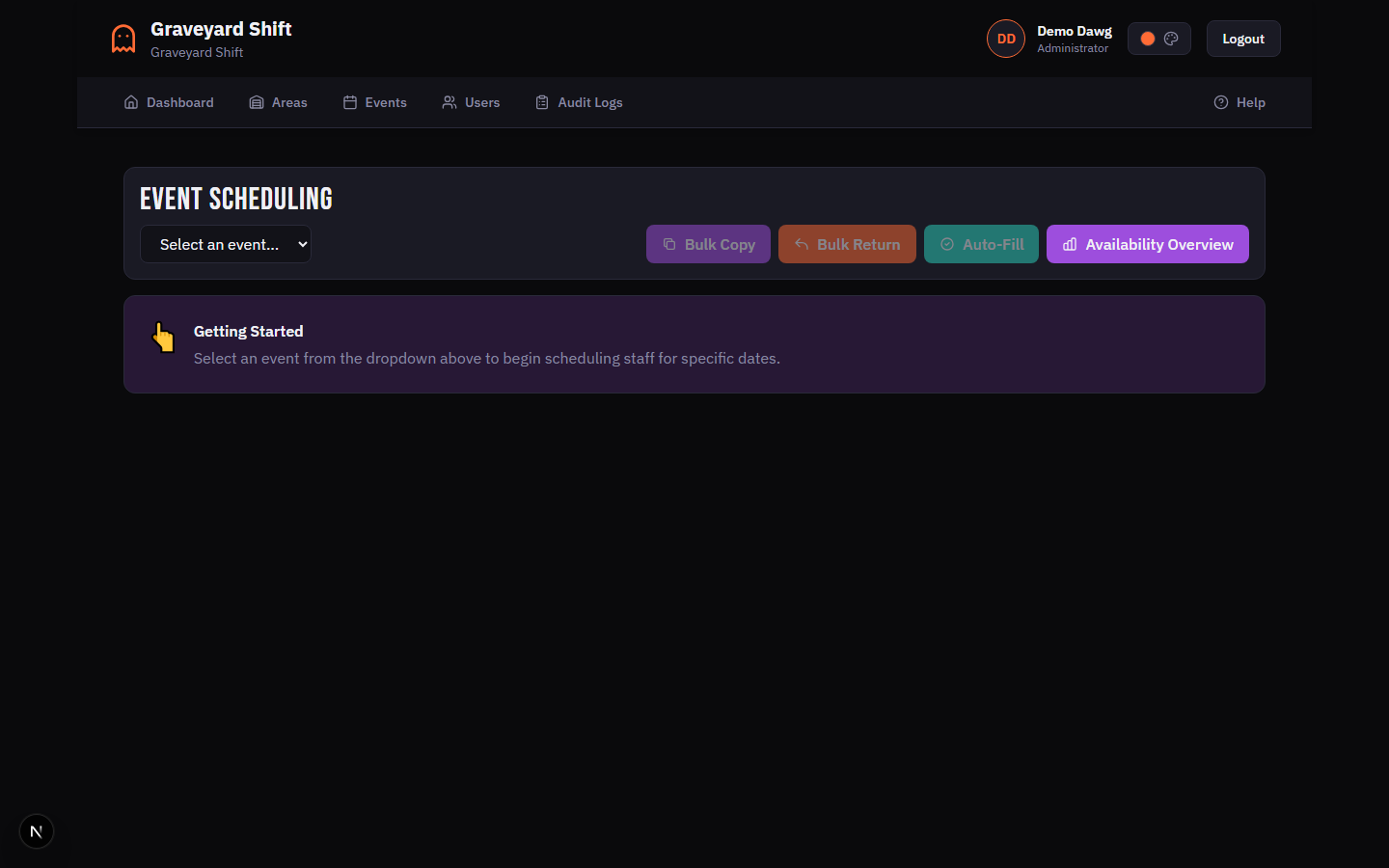Click the Bulk Return button
Image resolution: width=1389 pixels, height=868 pixels.
pos(847,244)
